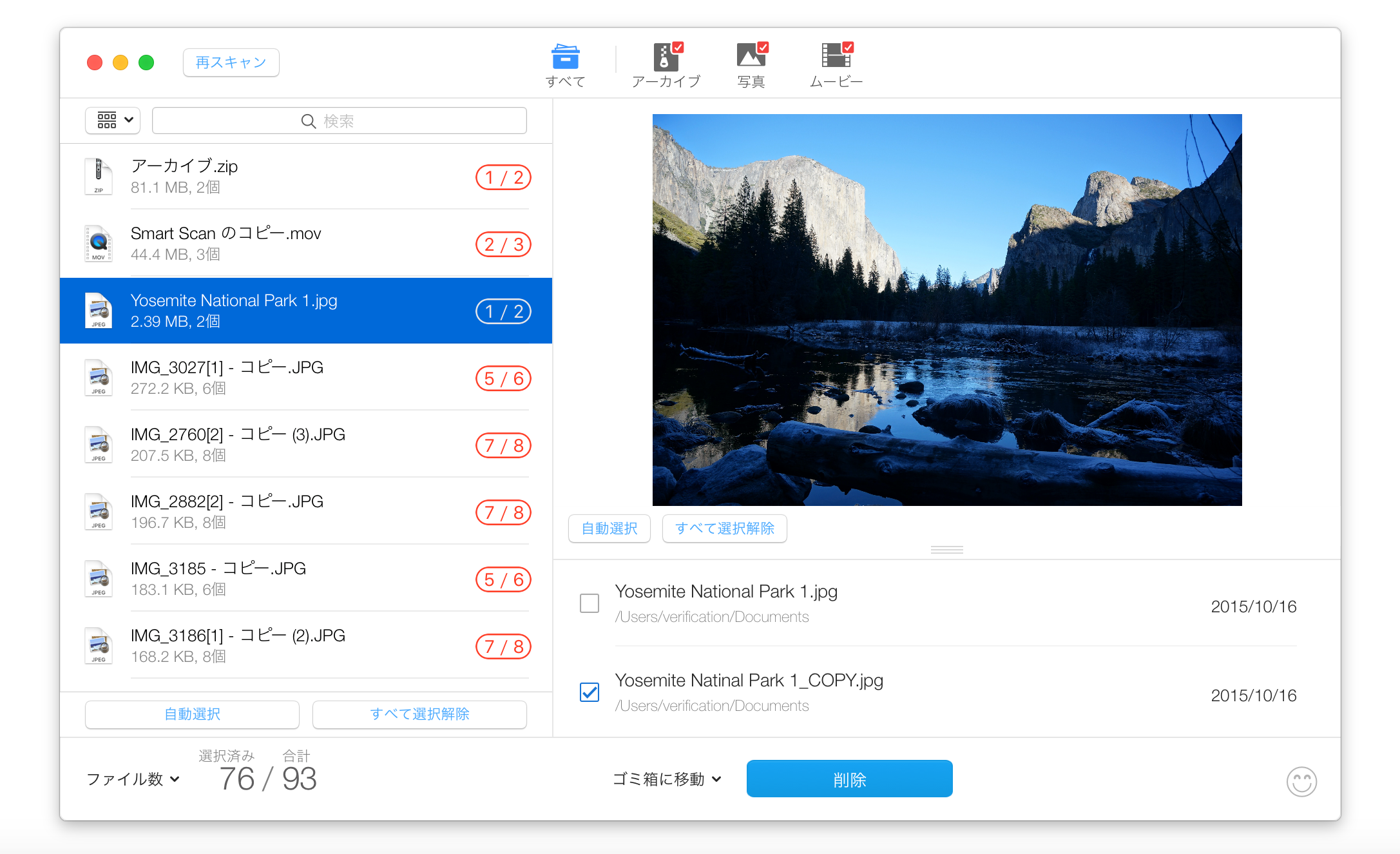1400x854 pixels.
Task: Click the preview pane resize handle
Action: pyautogui.click(x=946, y=550)
